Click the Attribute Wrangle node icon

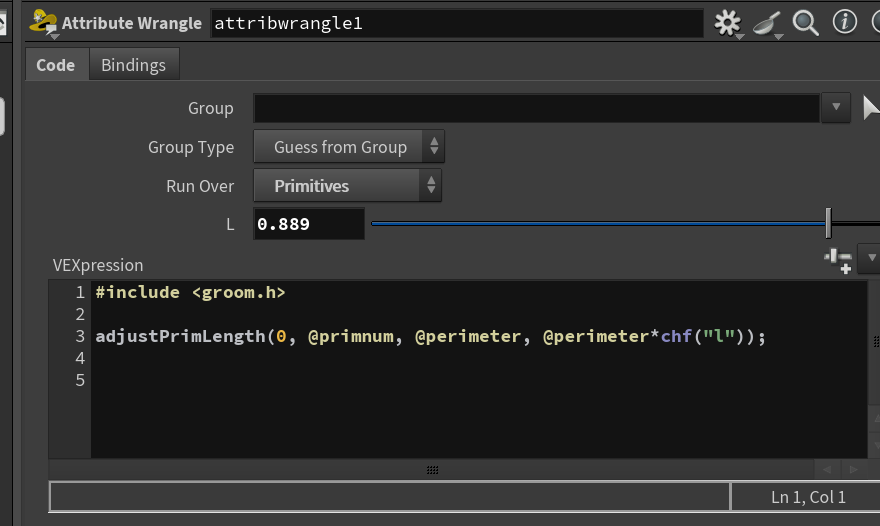click(43, 22)
